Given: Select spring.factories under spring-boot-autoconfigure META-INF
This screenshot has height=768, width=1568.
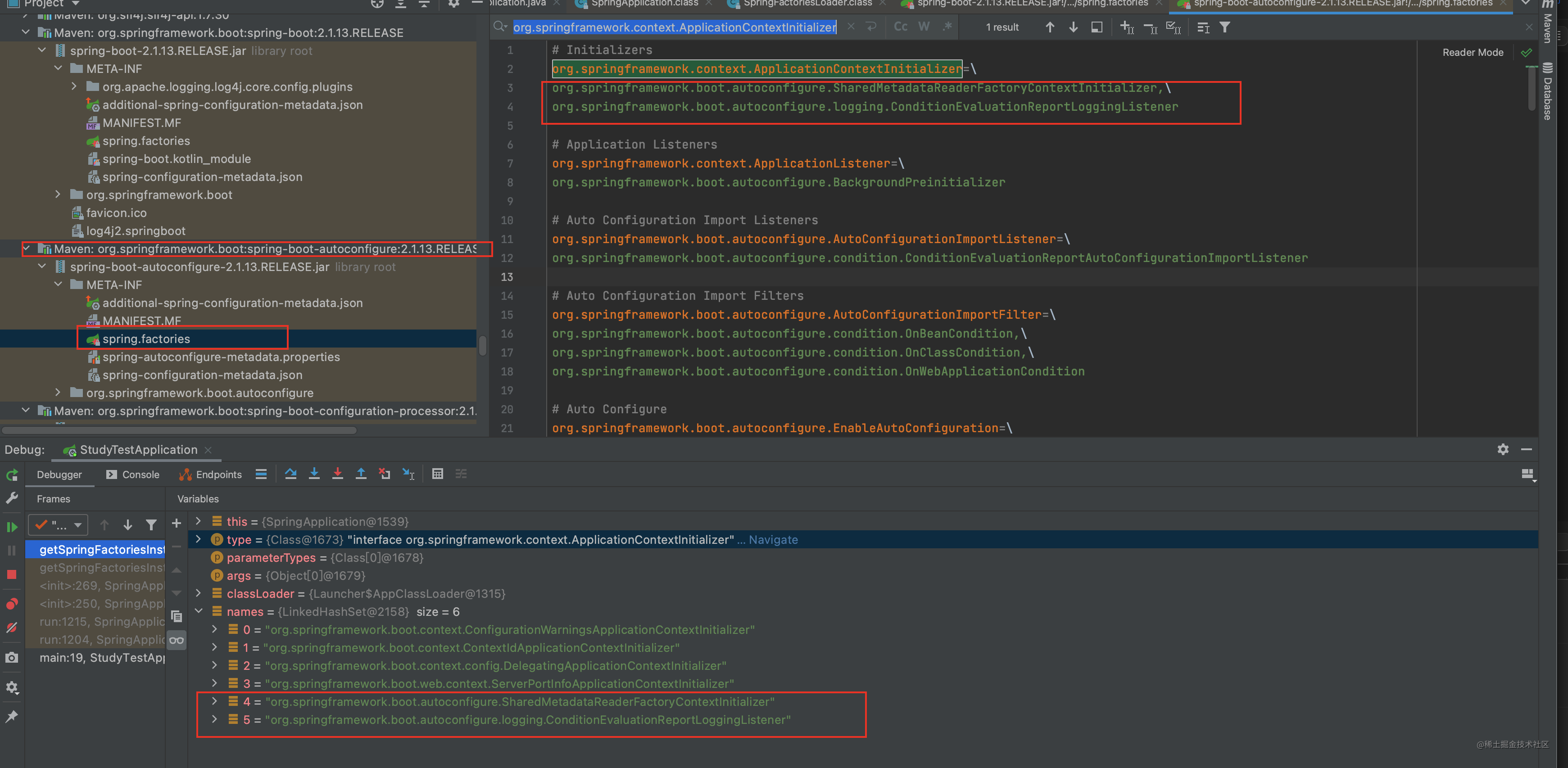Looking at the screenshot, I should pyautogui.click(x=146, y=339).
